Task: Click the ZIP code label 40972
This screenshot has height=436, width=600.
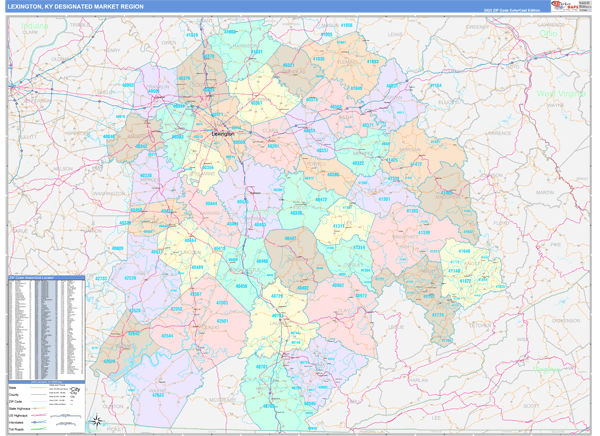Action: (x=361, y=296)
